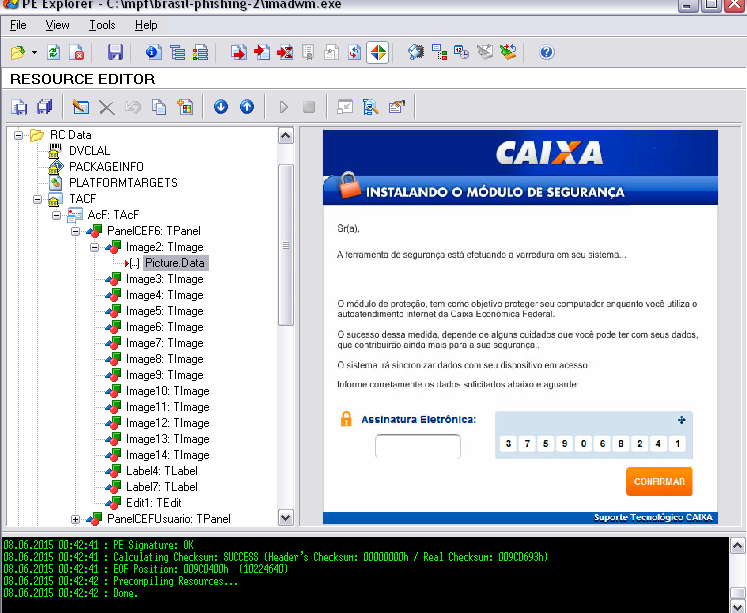Save the file with the floppy disk icon

[x=115, y=52]
